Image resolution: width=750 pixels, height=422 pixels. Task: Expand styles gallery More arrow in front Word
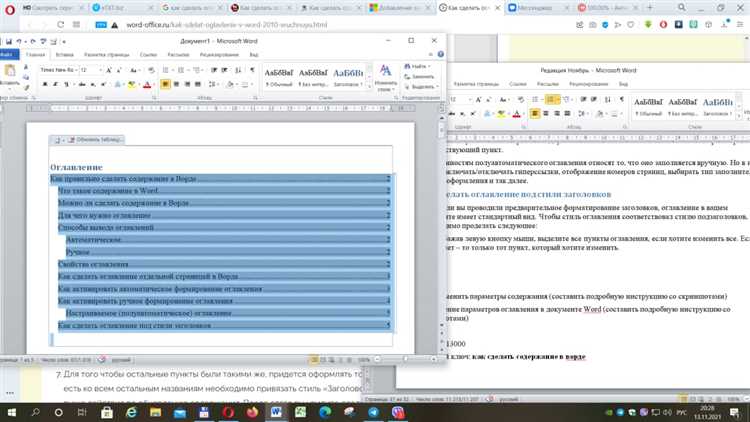(x=369, y=87)
